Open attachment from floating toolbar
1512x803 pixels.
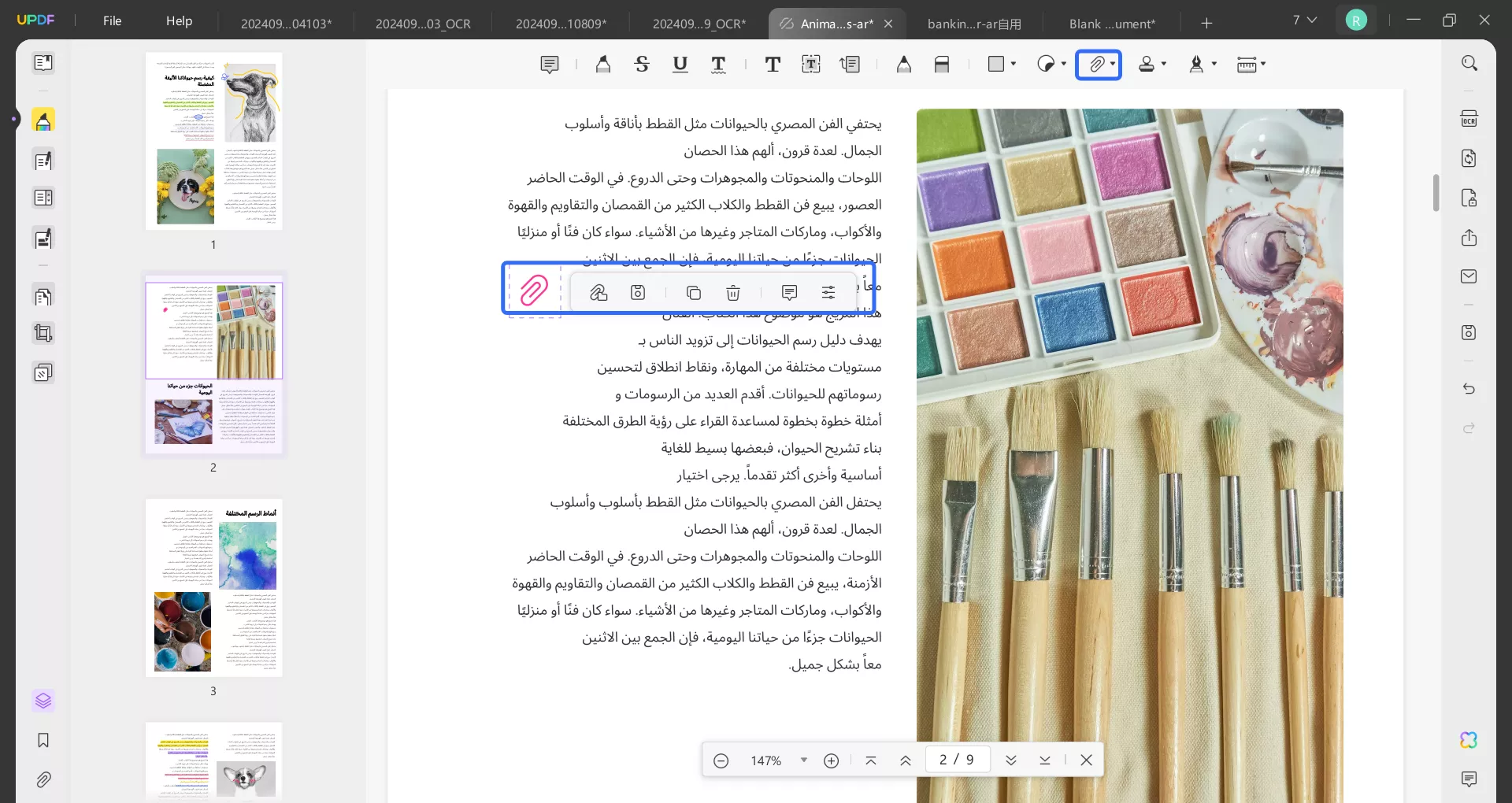598,293
